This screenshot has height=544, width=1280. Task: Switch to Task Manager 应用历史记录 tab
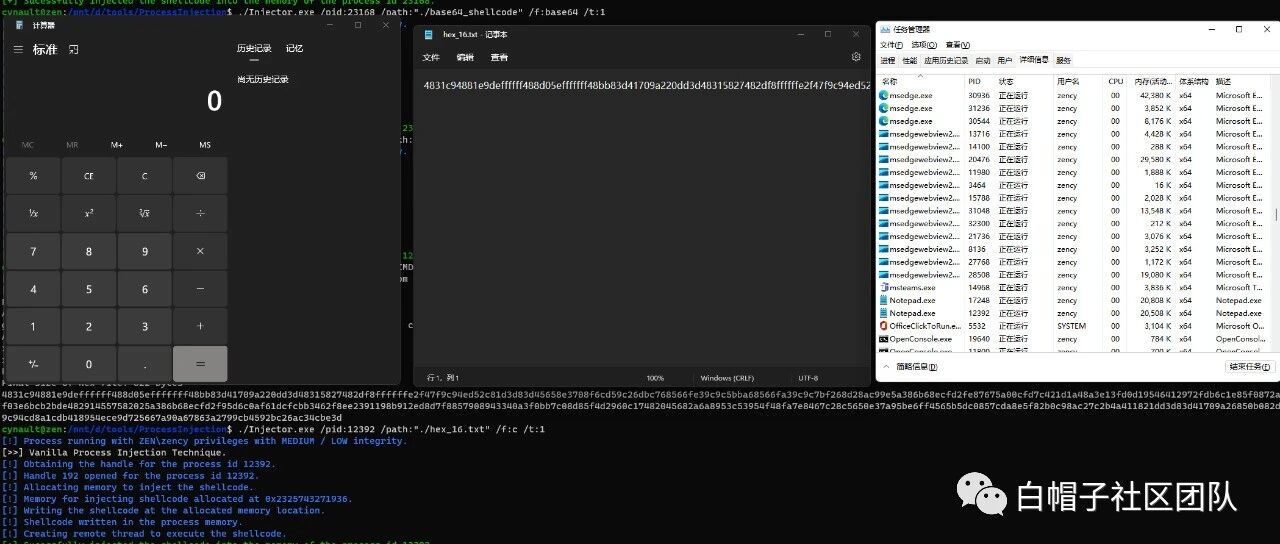[x=946, y=60]
